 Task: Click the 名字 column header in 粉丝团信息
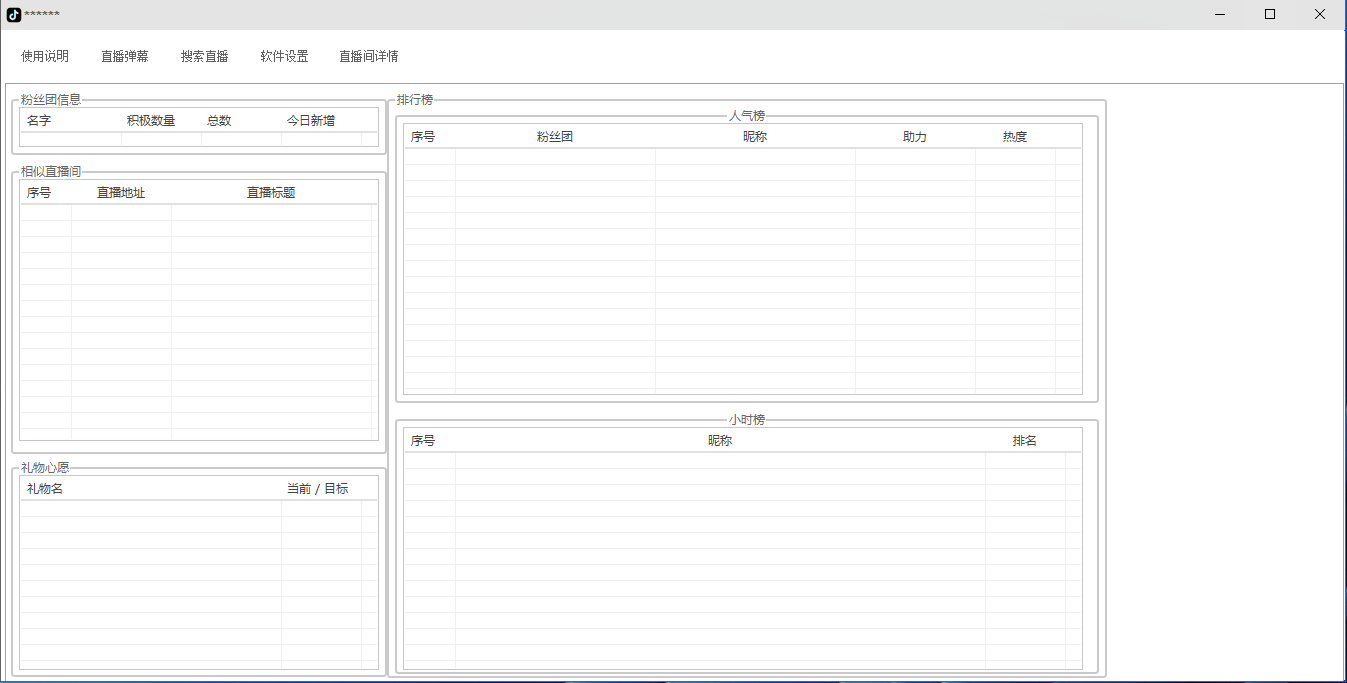pos(39,121)
